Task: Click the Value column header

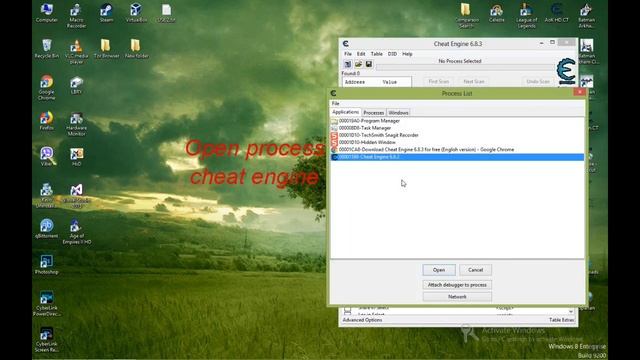Action: pyautogui.click(x=390, y=82)
